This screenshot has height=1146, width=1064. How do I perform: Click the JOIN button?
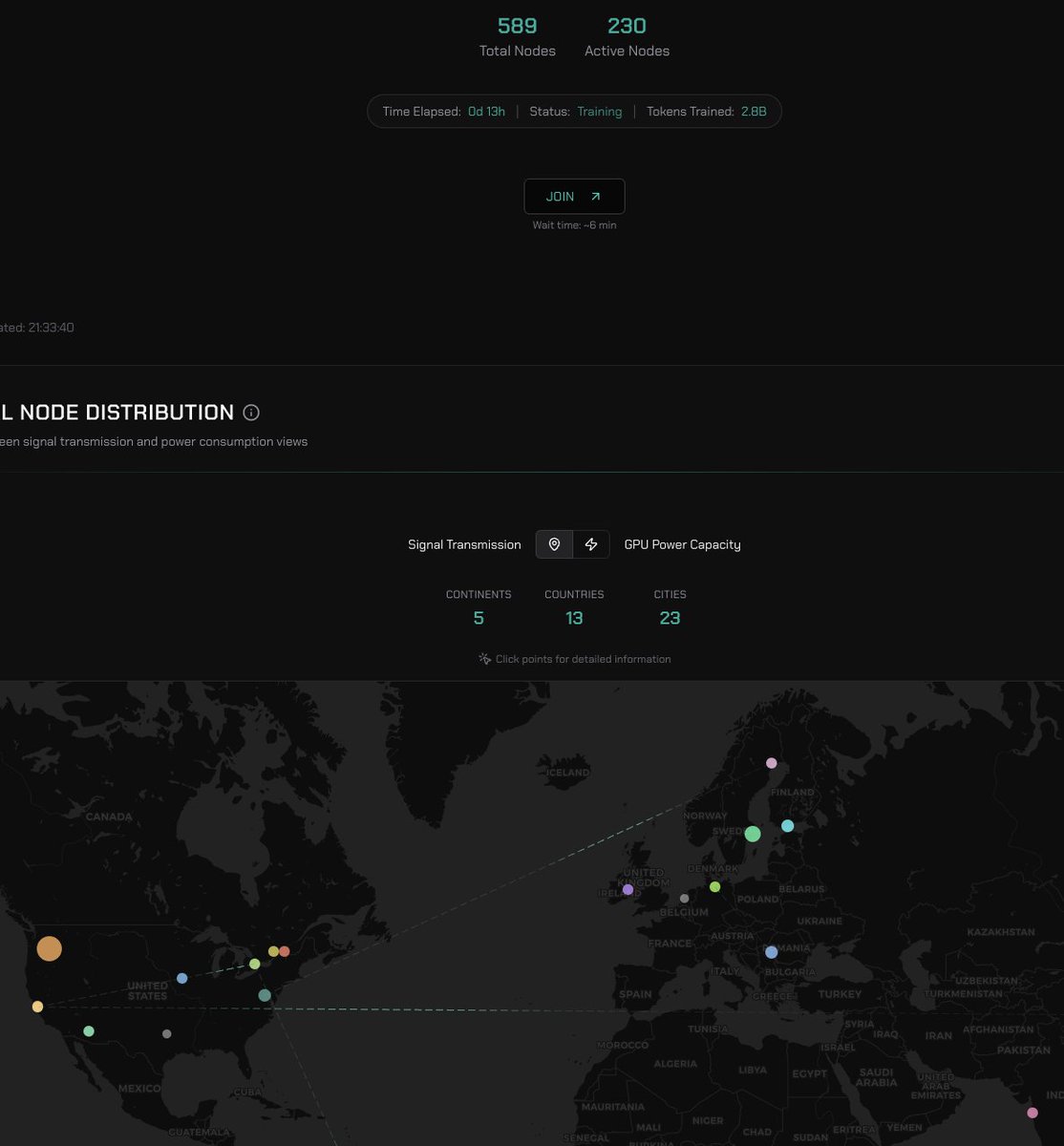[x=574, y=196]
